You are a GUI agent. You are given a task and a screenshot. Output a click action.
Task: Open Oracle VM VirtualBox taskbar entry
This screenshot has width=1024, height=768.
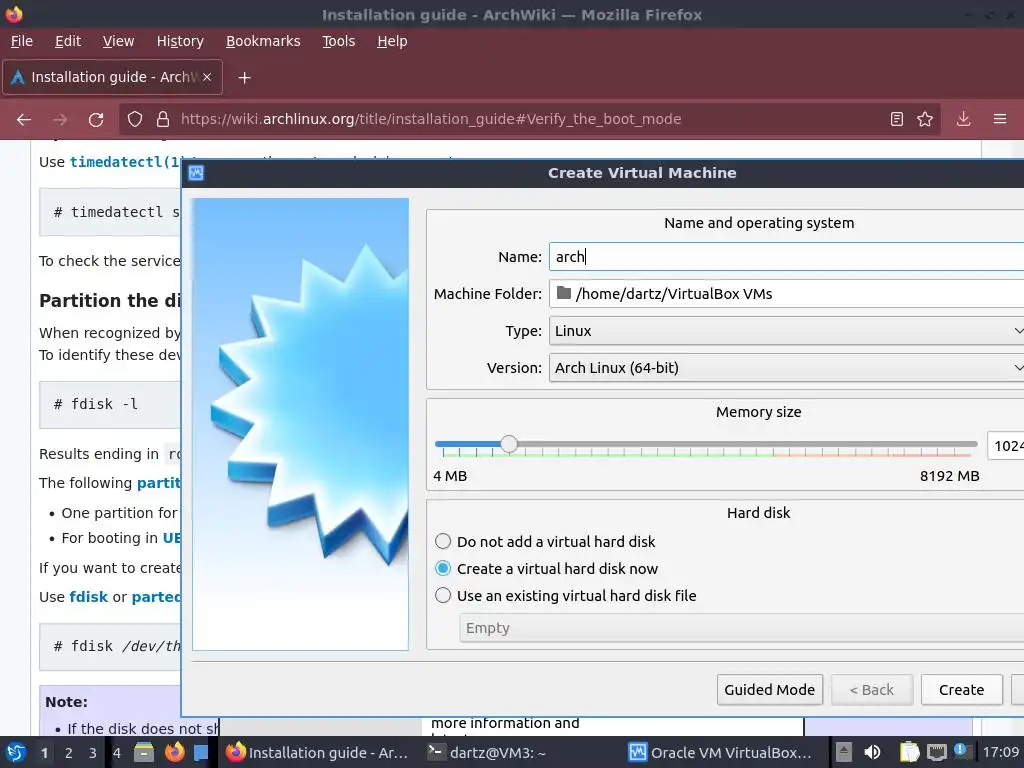(x=722, y=752)
